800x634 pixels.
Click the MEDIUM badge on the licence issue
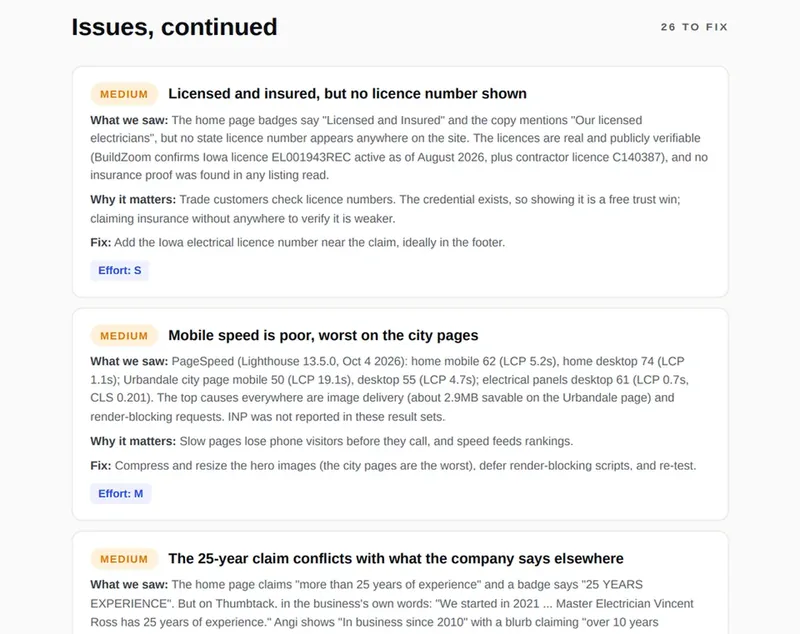pyautogui.click(x=124, y=94)
